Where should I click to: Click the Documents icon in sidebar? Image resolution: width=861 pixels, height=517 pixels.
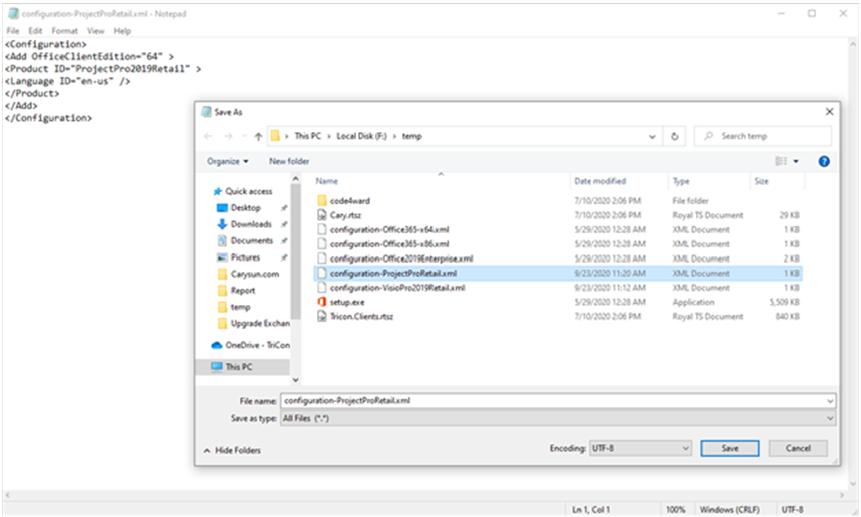(x=222, y=240)
